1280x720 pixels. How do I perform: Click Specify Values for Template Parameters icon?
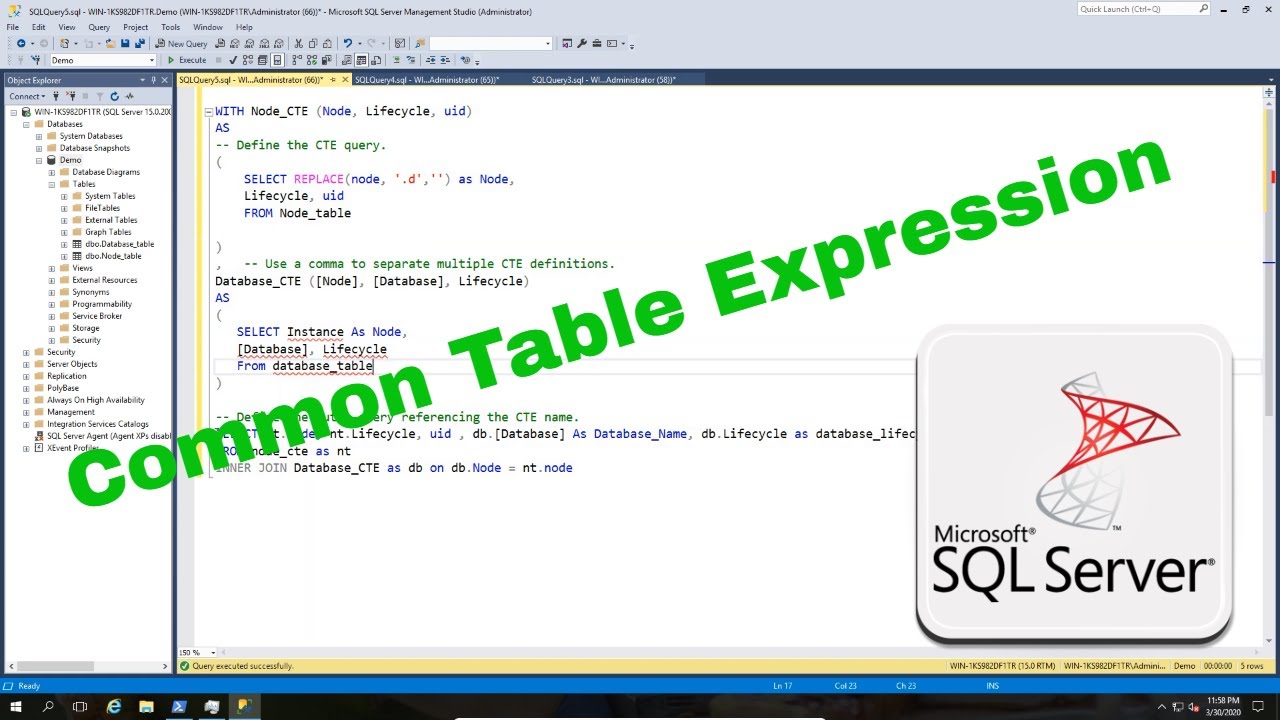465,60
